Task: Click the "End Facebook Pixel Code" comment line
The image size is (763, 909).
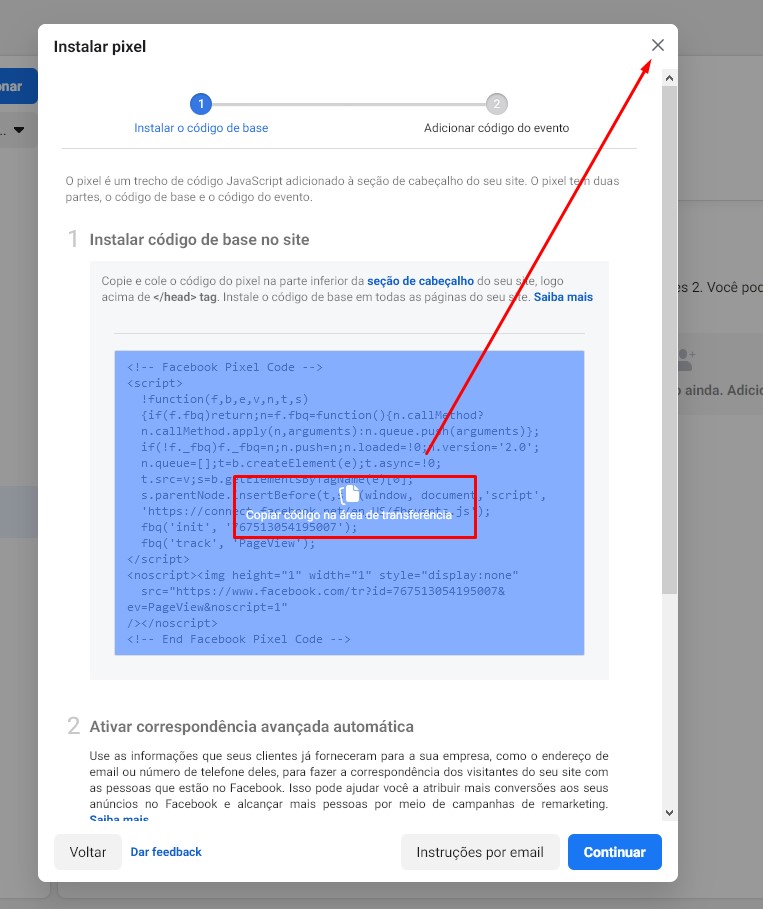Action: (239, 639)
